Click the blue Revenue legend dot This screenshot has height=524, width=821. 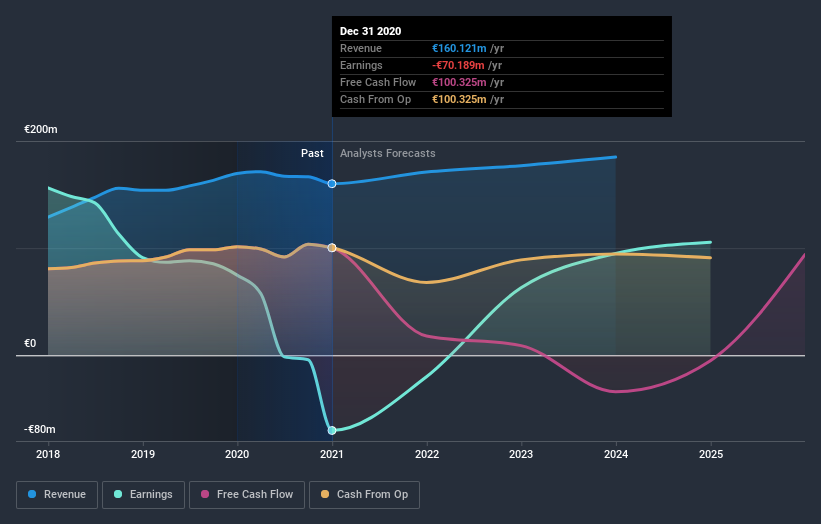pos(32,494)
